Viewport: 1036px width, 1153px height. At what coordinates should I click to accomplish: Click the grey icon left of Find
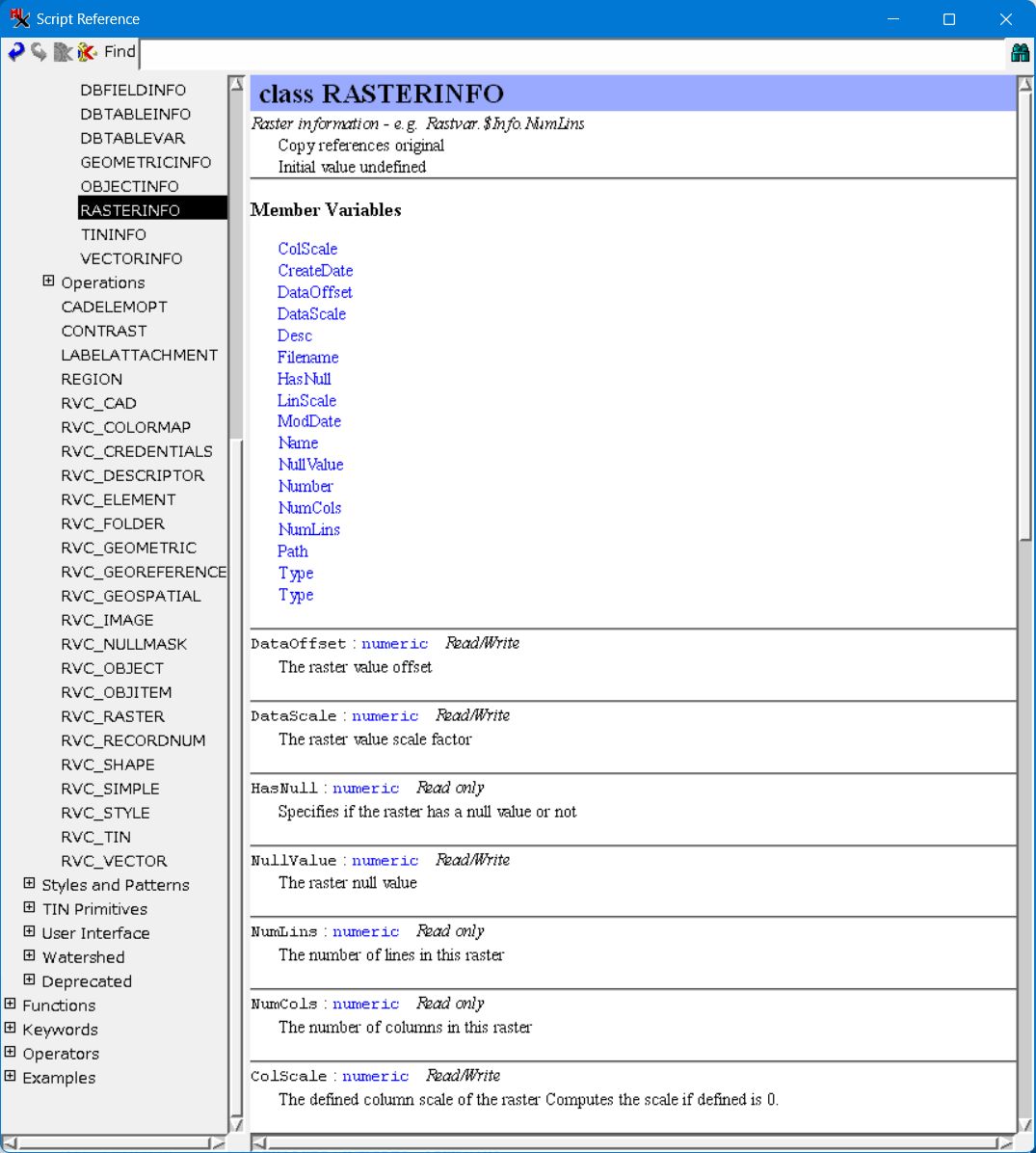point(63,52)
